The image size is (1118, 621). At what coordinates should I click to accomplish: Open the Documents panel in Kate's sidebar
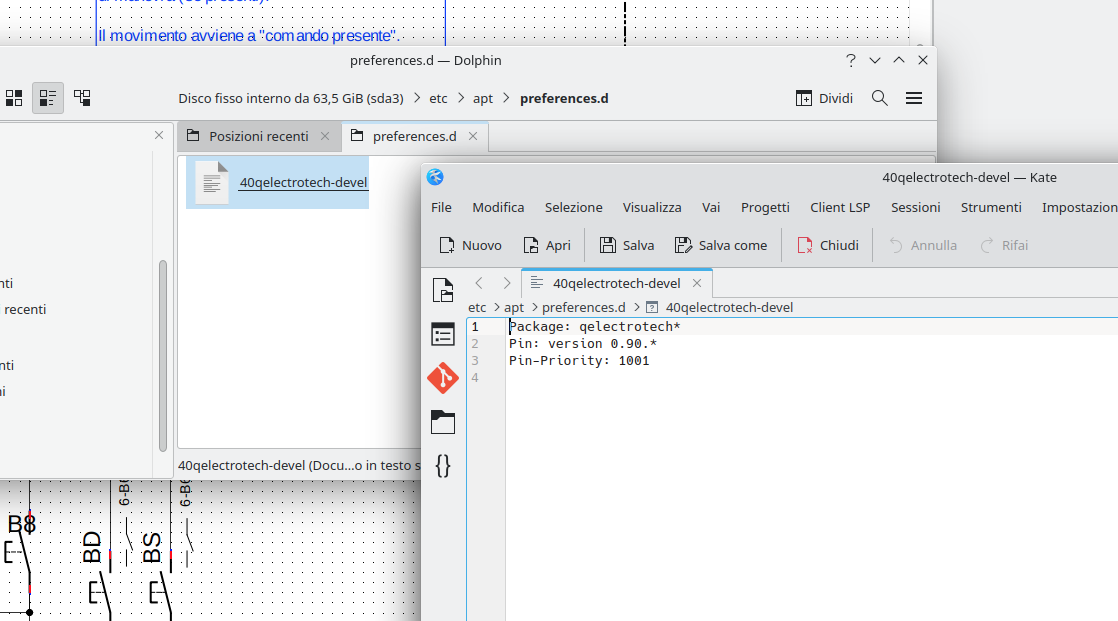442,290
